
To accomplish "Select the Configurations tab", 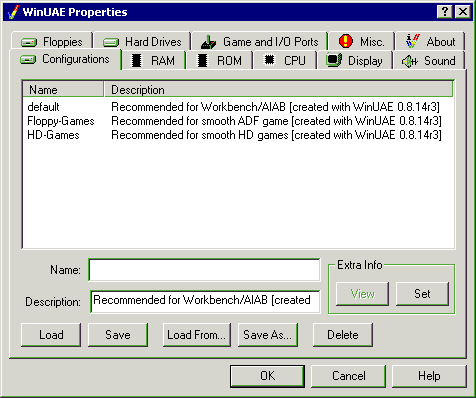I will point(65,59).
